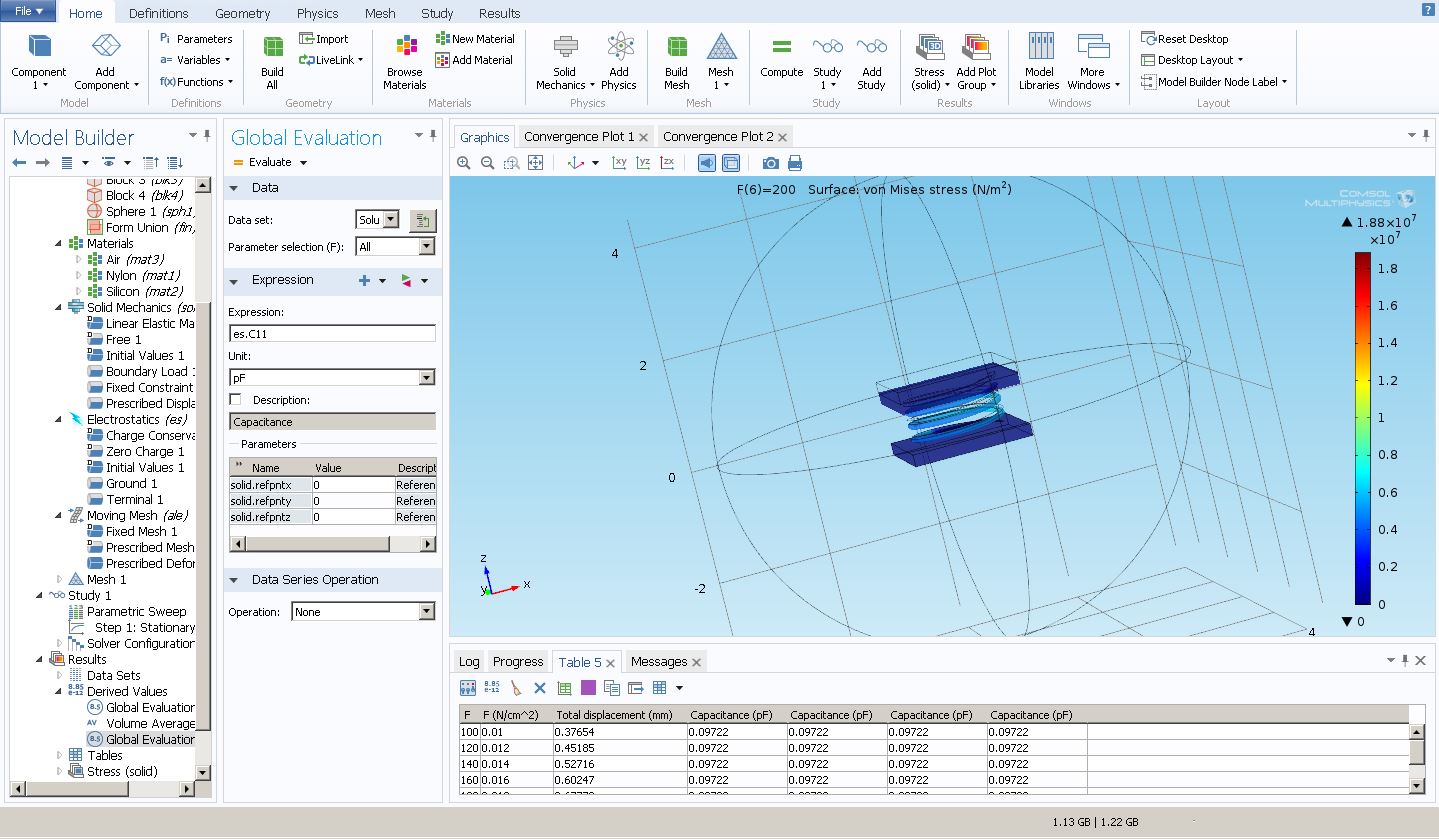
Task: Delete table with X icon
Action: 540,688
